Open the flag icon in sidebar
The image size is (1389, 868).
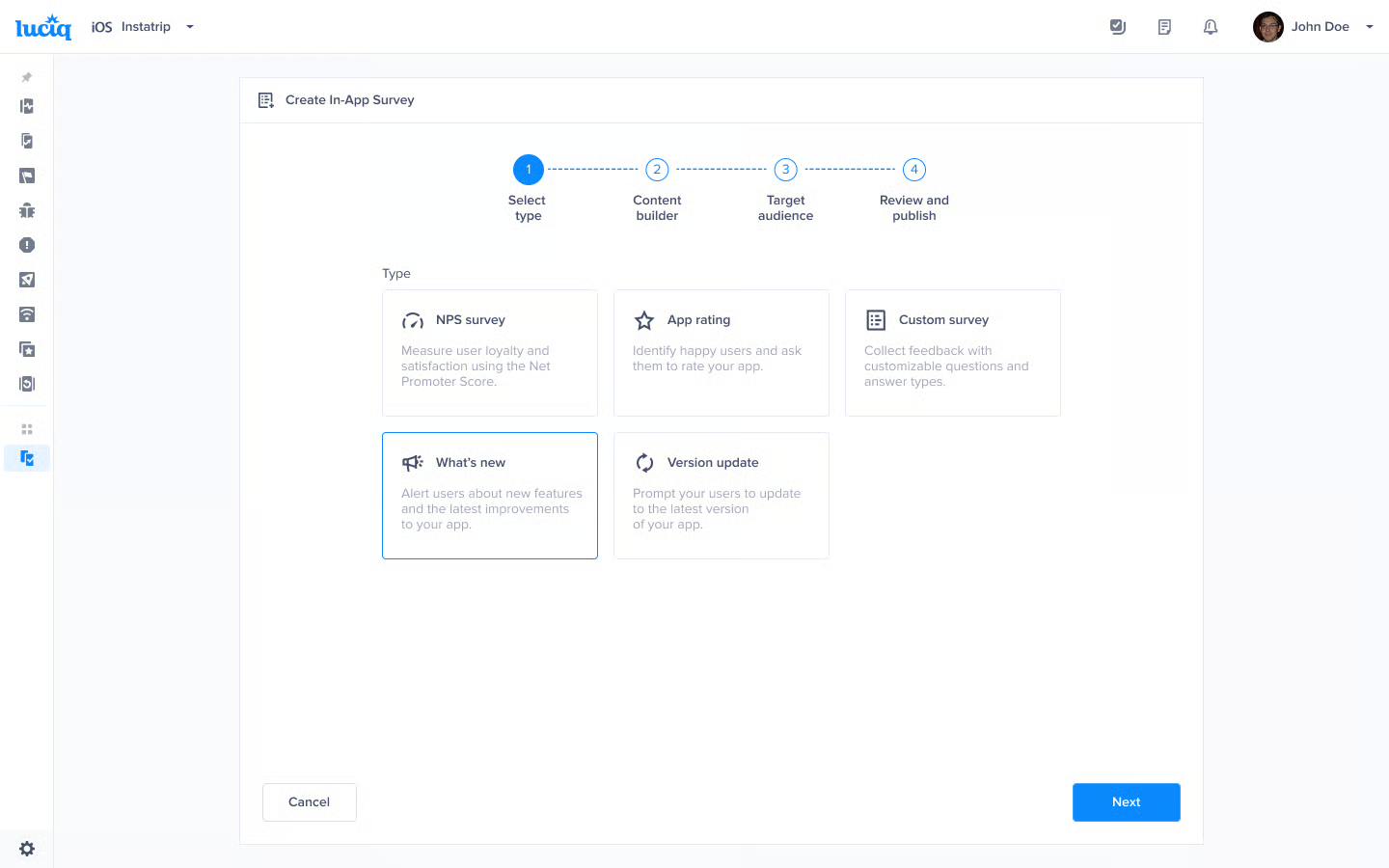coord(27,176)
